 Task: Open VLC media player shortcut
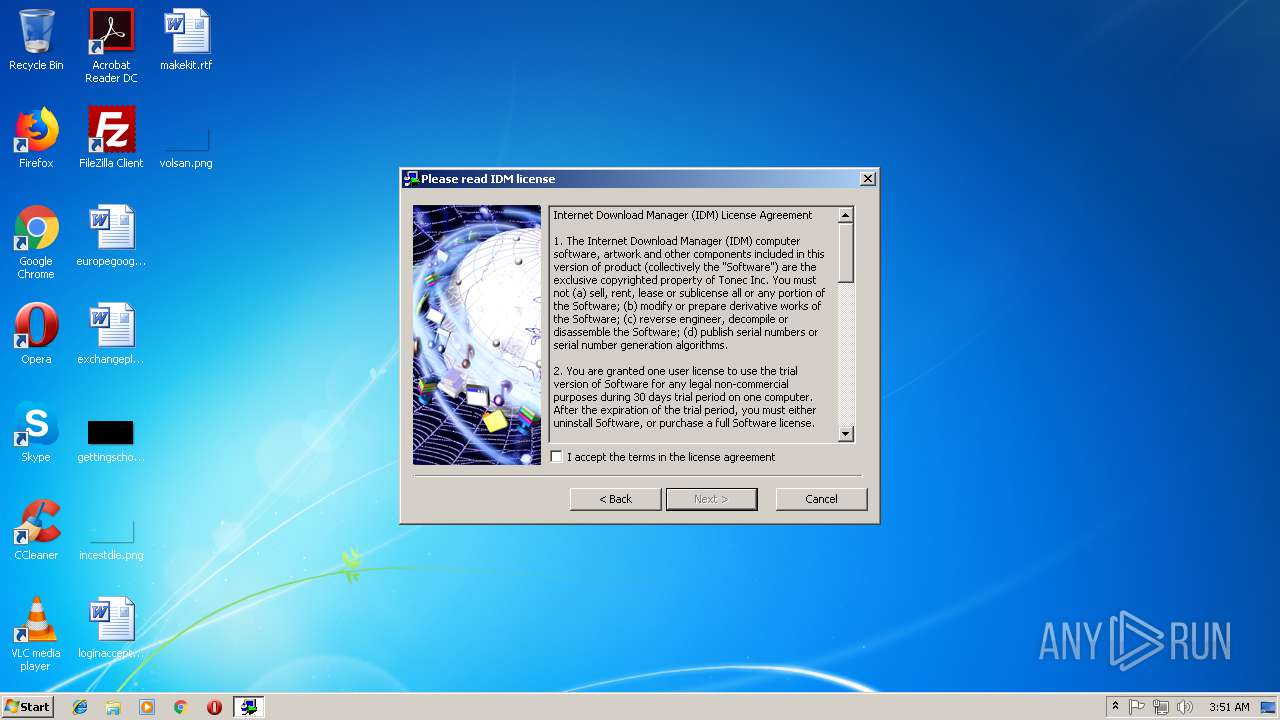point(36,634)
